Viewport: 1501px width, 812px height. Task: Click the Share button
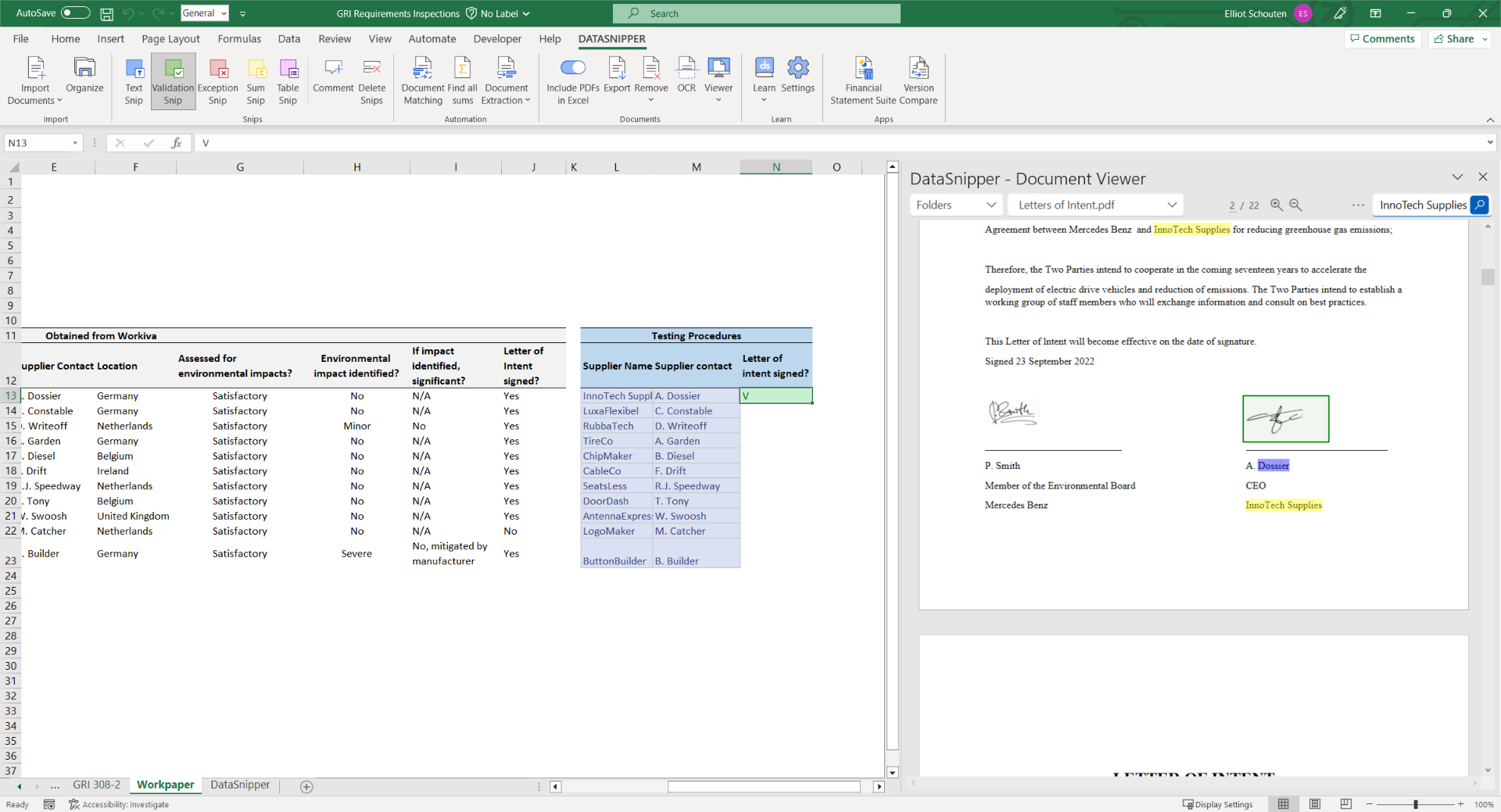click(1454, 39)
